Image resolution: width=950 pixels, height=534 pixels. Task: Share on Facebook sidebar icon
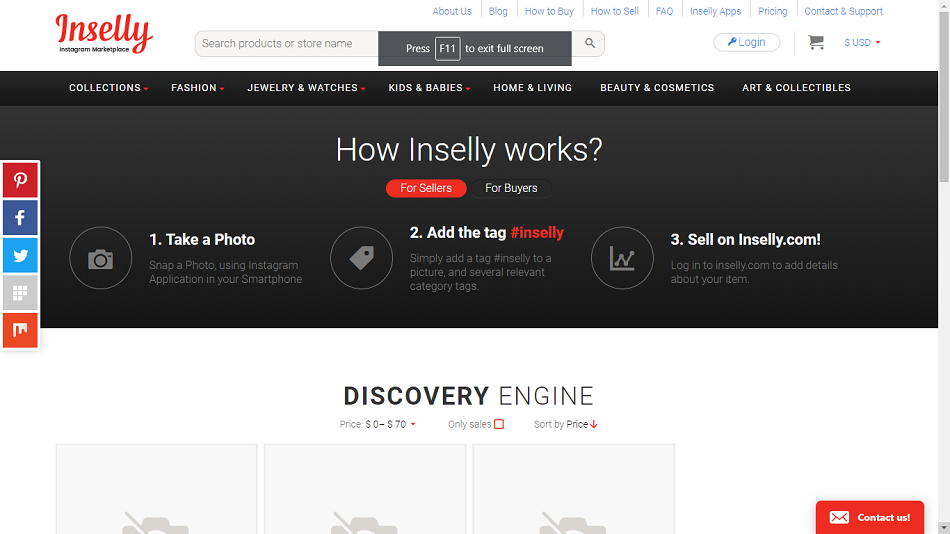[x=20, y=218]
